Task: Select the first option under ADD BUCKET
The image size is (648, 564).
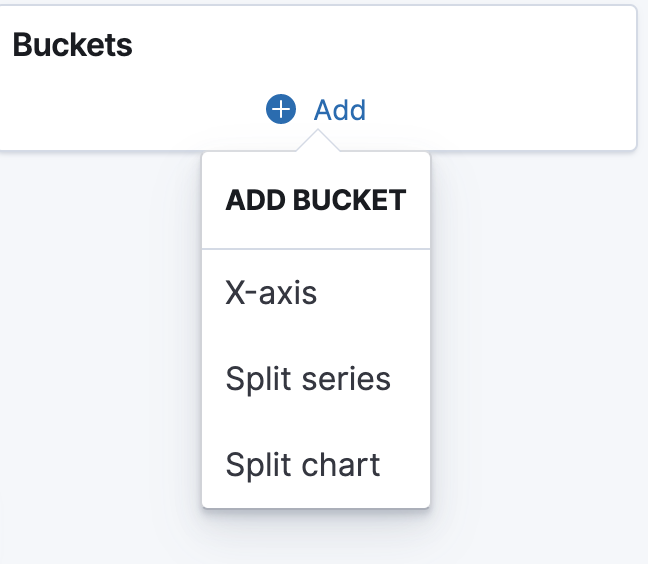Action: 316,293
